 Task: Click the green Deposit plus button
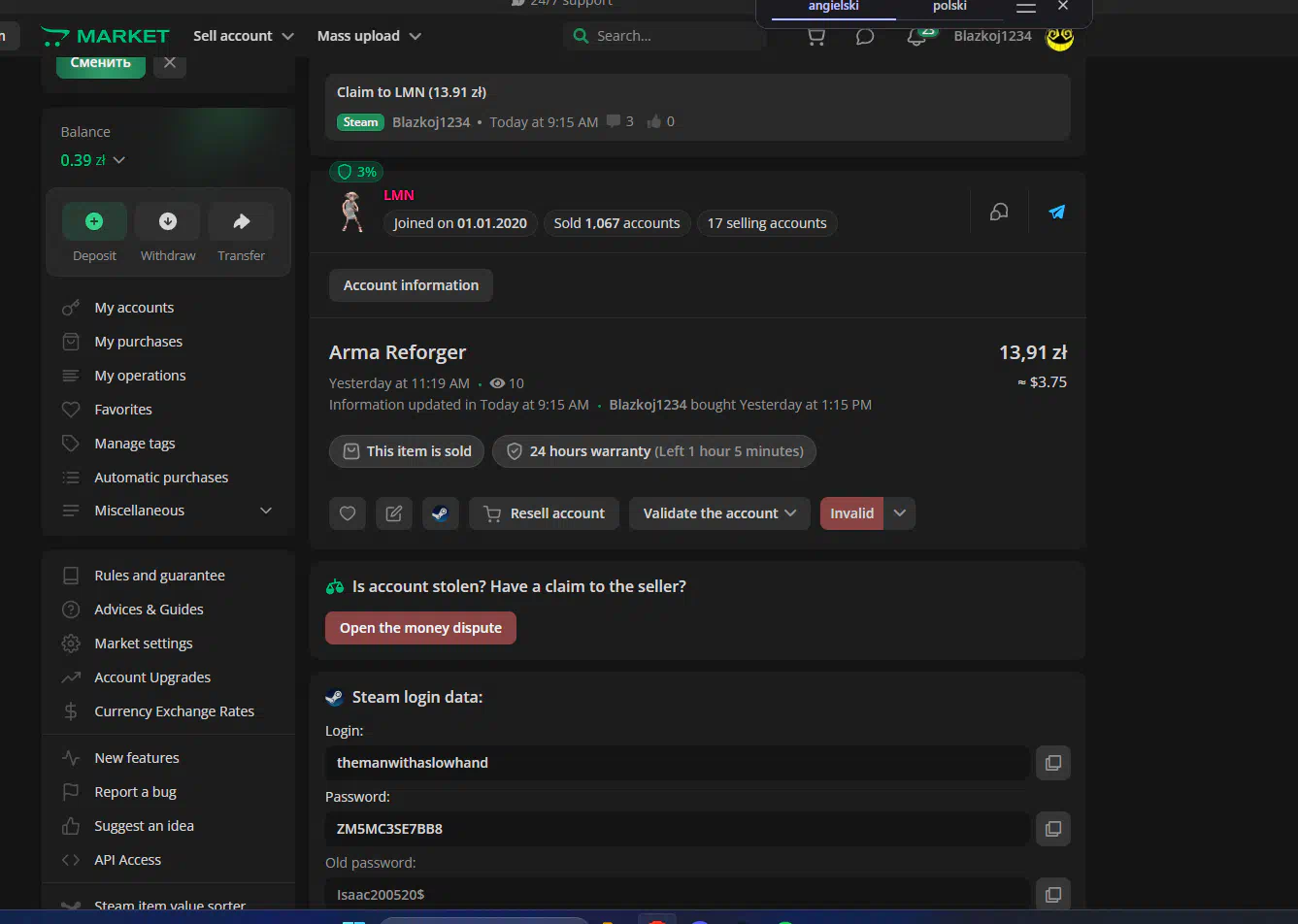(94, 222)
